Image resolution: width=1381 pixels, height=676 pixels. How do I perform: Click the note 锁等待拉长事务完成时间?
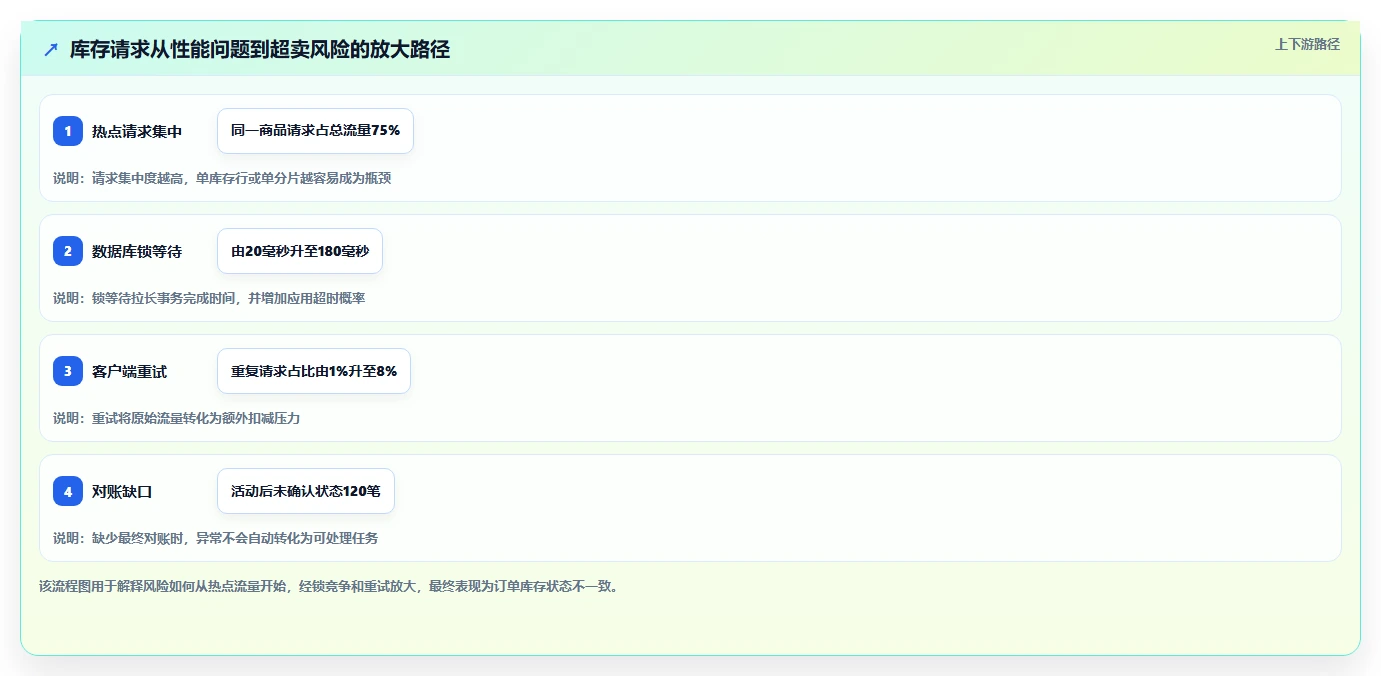(209, 298)
